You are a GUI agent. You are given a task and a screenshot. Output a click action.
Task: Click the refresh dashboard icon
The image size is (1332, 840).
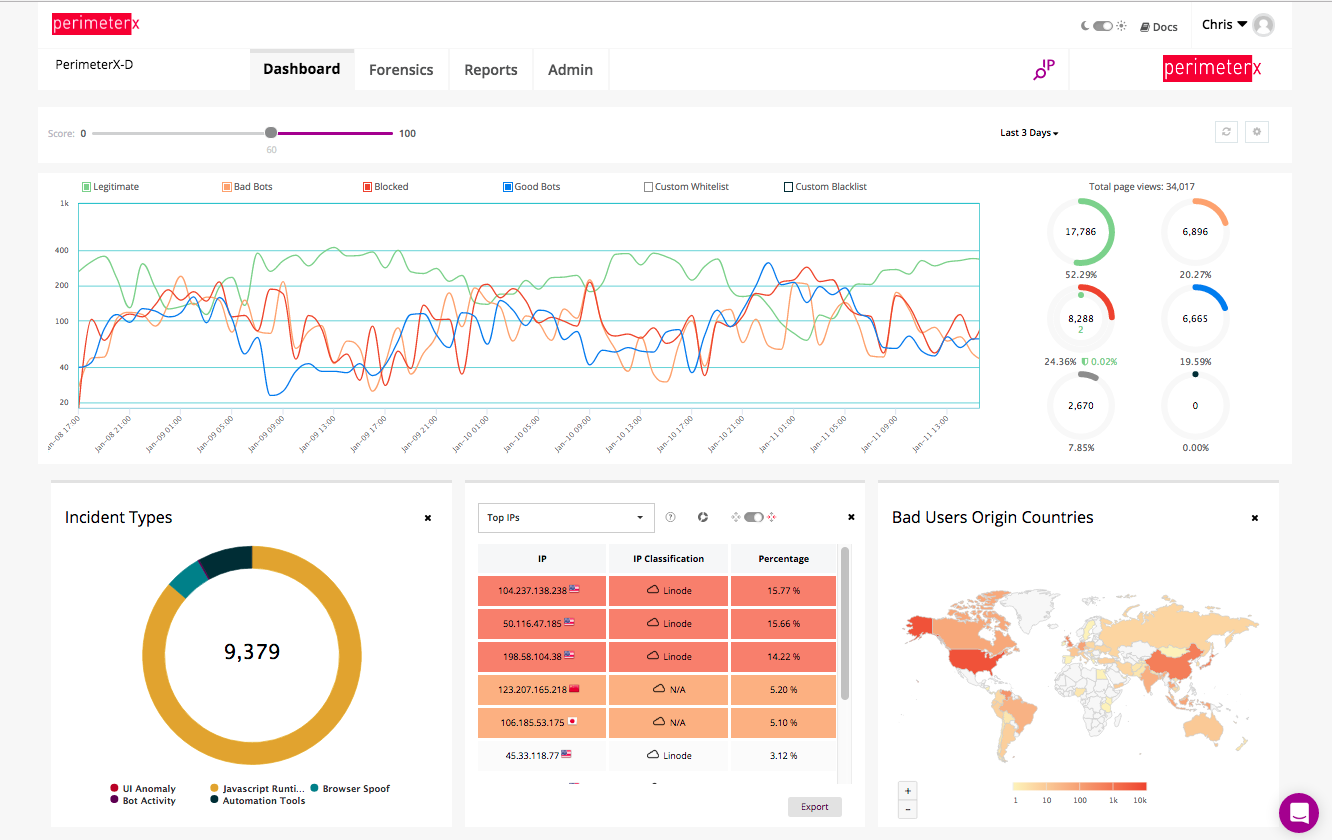(x=1226, y=132)
